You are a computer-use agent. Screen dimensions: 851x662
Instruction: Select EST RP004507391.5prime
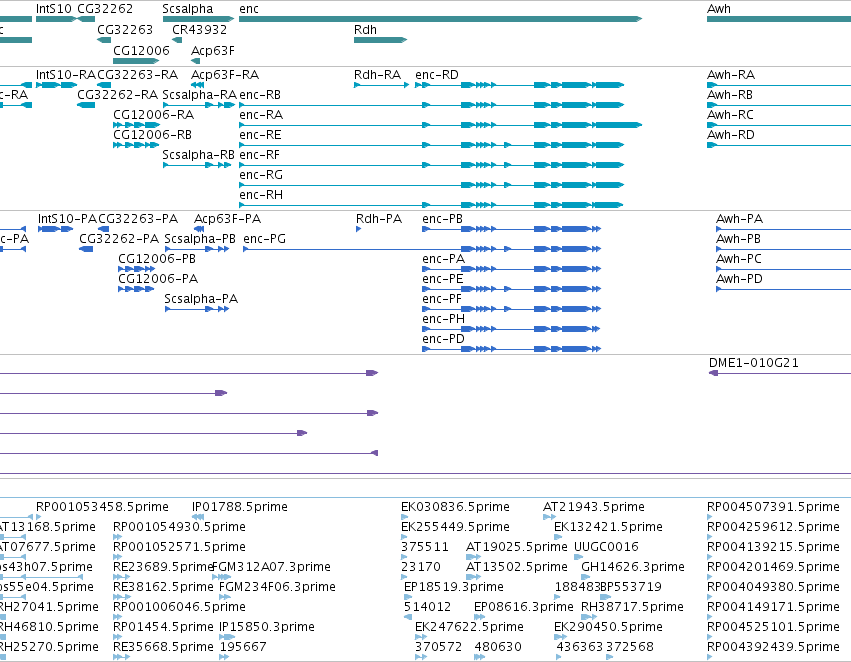tap(773, 507)
